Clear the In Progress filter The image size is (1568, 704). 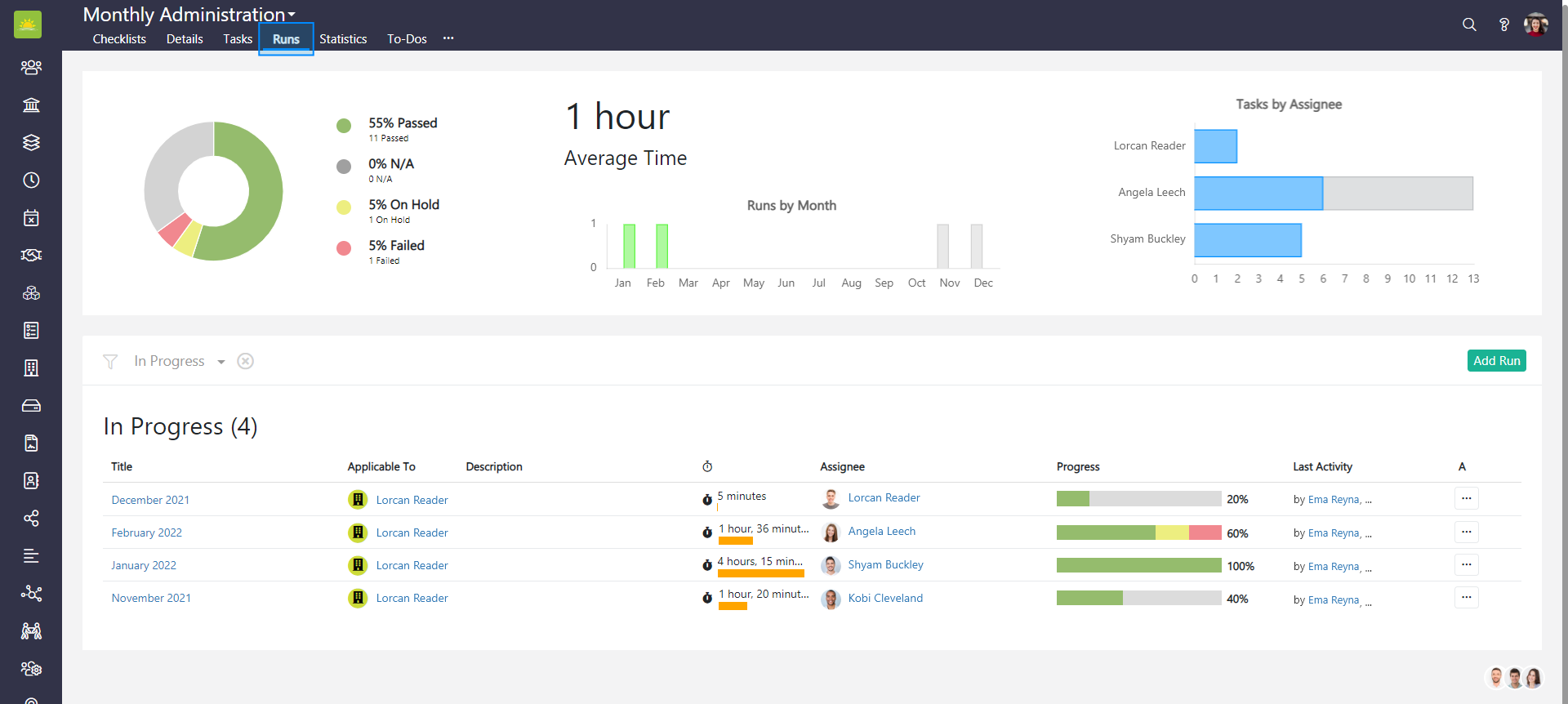pos(245,361)
